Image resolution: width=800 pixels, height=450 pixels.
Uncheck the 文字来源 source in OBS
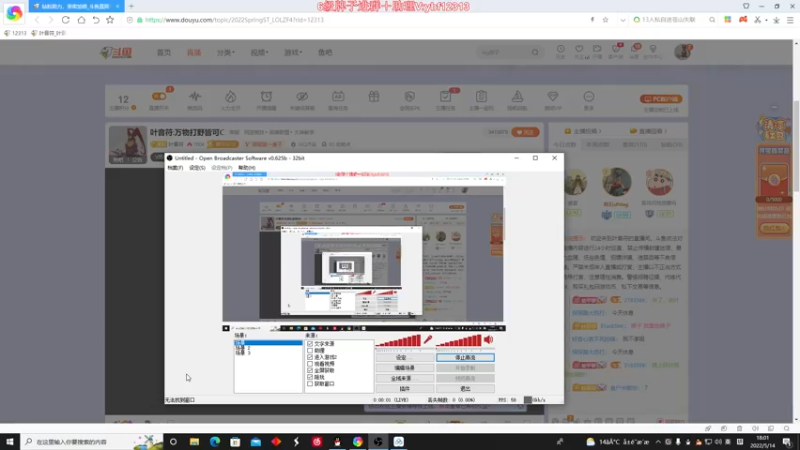310,344
